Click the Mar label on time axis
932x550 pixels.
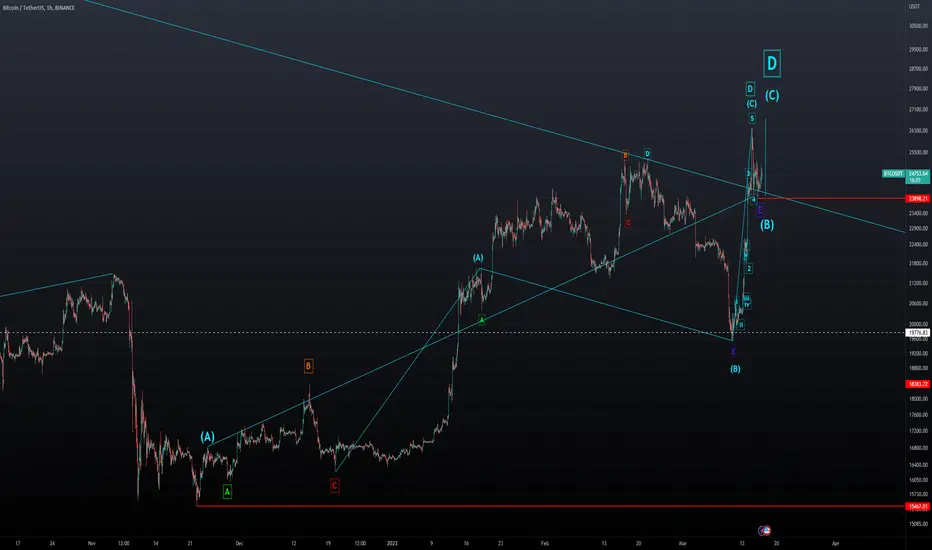[x=682, y=543]
